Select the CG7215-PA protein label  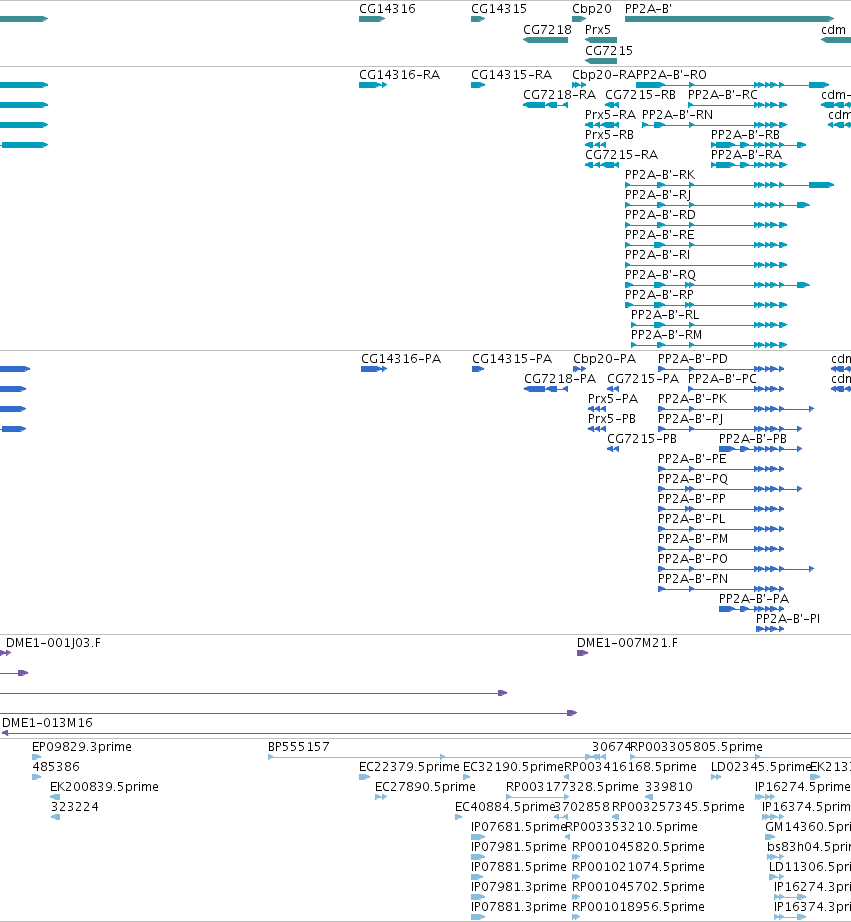(x=643, y=379)
